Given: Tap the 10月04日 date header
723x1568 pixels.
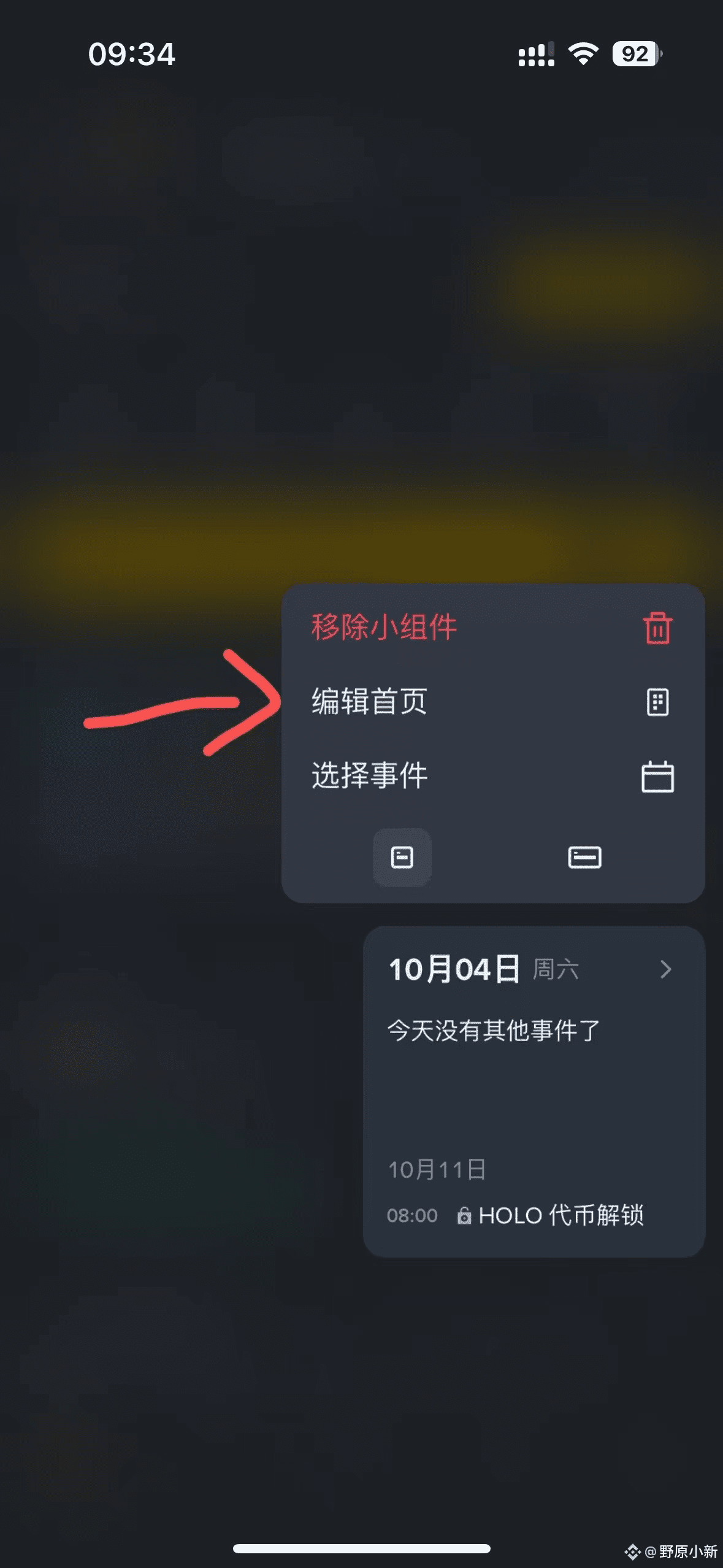Looking at the screenshot, I should click(x=454, y=969).
